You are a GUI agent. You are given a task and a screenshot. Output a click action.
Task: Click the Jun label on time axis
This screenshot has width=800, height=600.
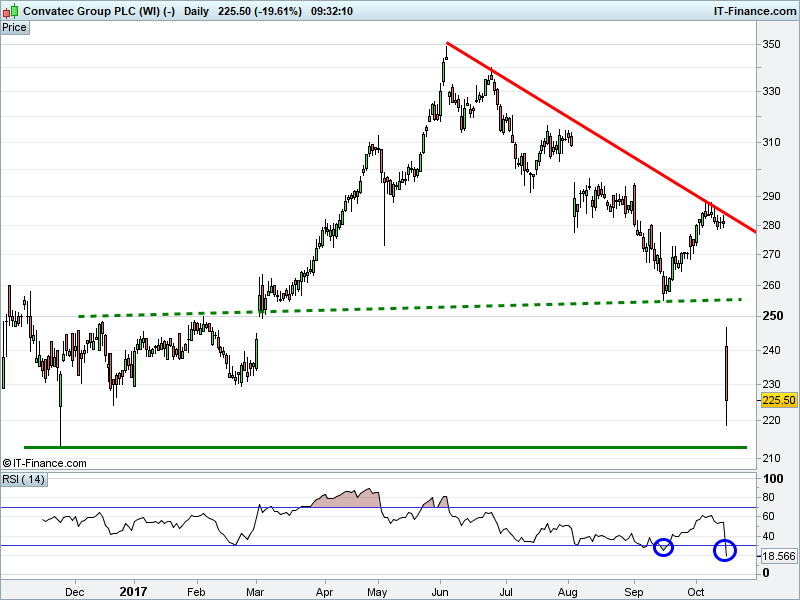click(x=440, y=592)
